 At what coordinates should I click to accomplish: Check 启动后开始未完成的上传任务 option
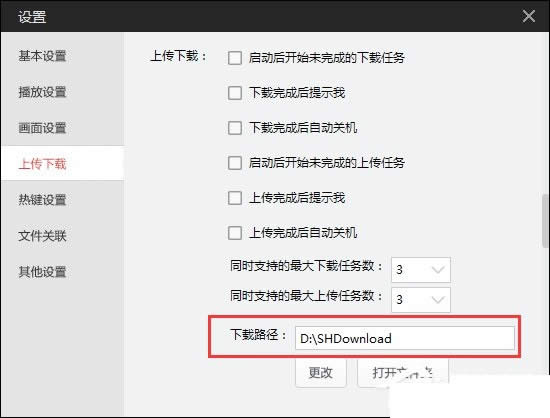[x=235, y=163]
